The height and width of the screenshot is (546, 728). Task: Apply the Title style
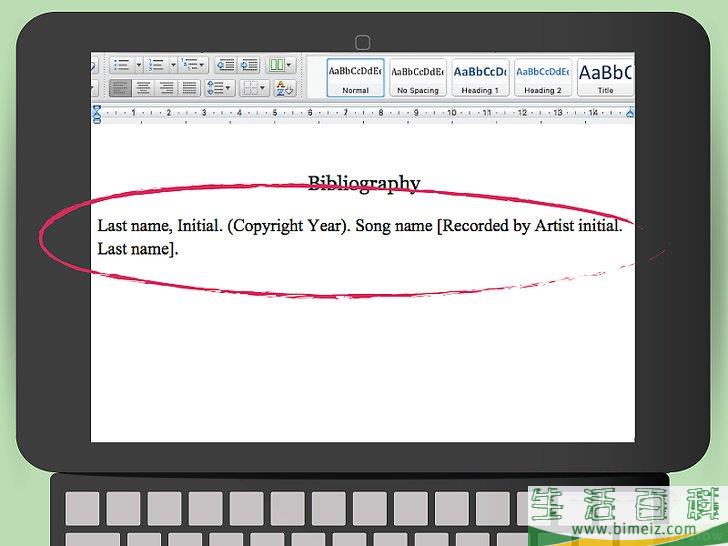(605, 77)
